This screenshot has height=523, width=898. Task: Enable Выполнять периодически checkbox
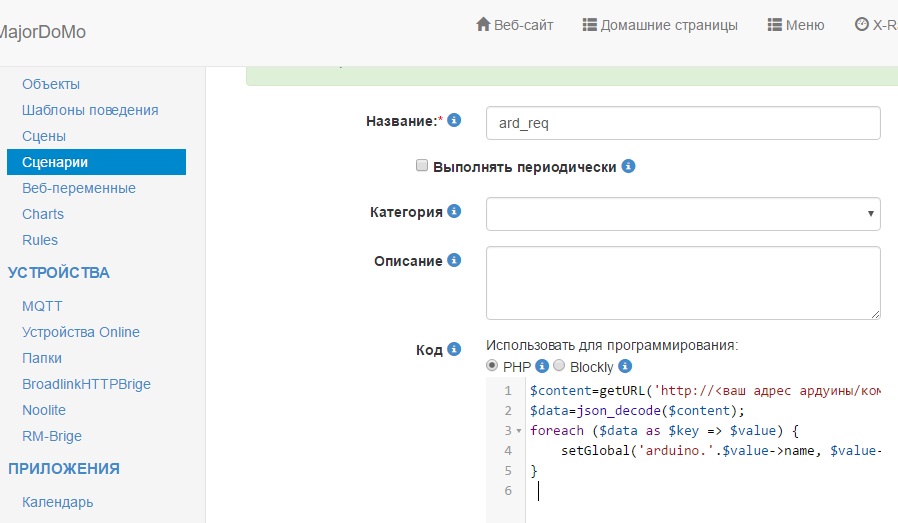pyautogui.click(x=422, y=166)
